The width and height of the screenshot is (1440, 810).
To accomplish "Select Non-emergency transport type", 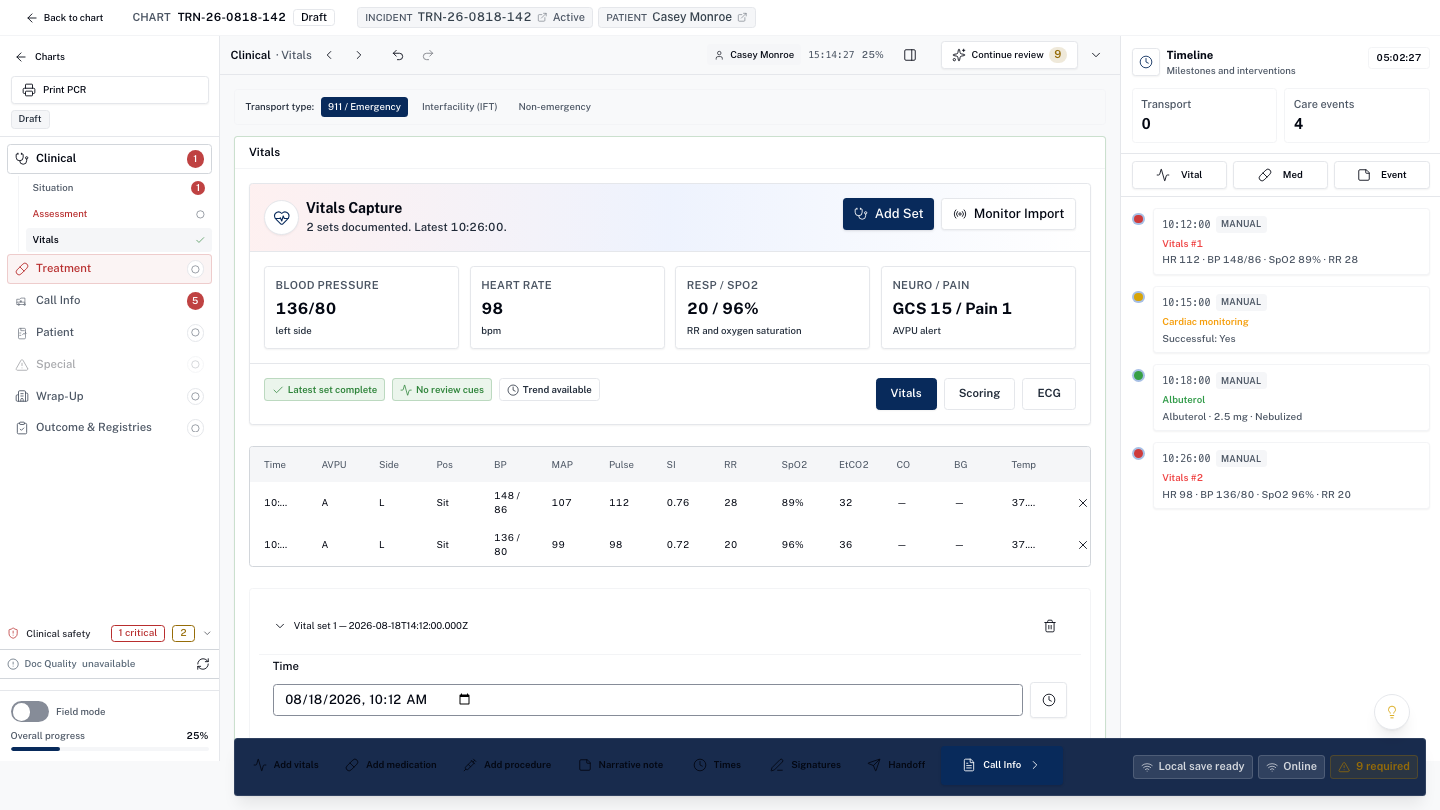I will click(554, 107).
